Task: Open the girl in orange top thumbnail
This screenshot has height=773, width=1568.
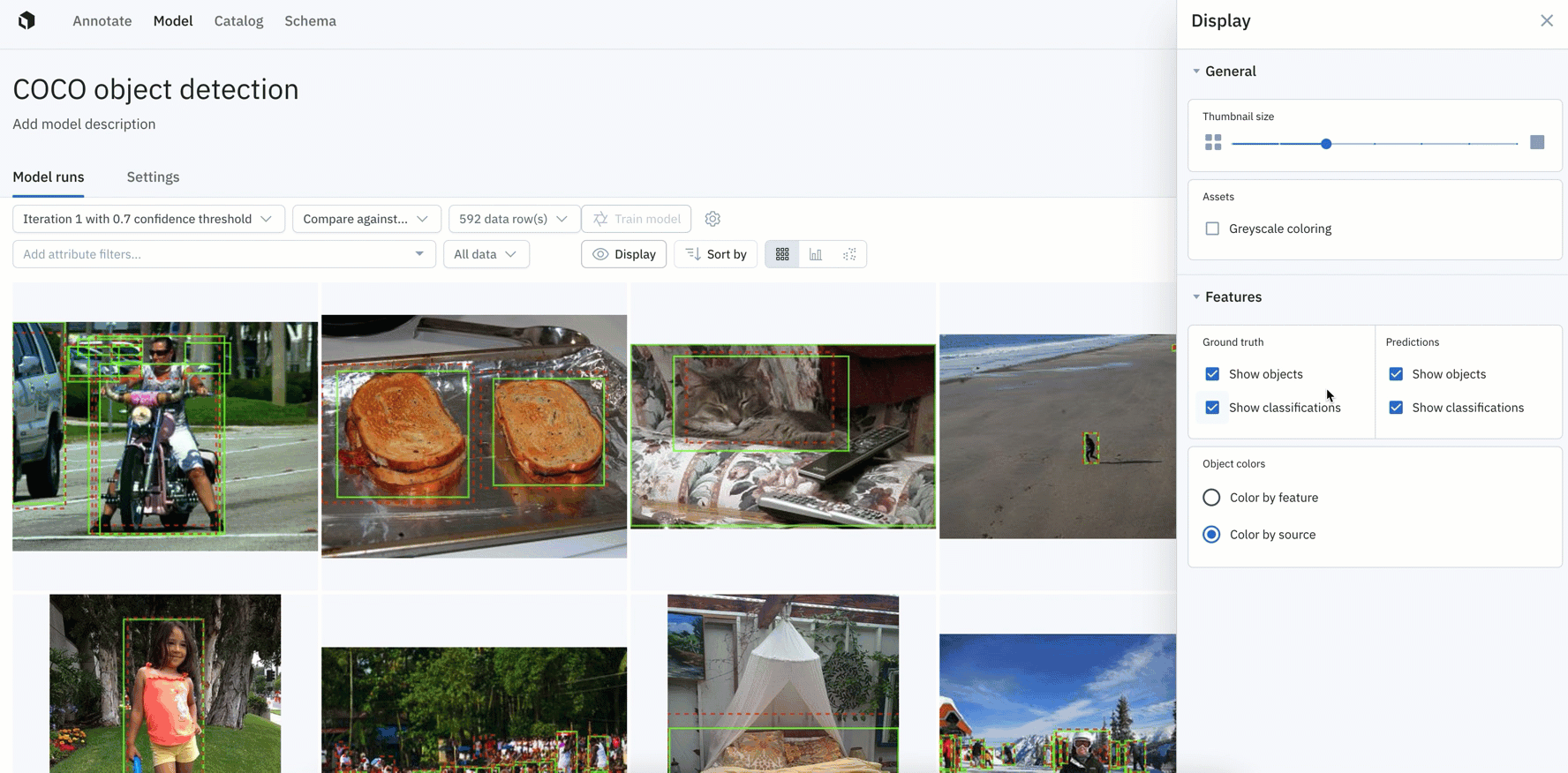Action: [165, 684]
